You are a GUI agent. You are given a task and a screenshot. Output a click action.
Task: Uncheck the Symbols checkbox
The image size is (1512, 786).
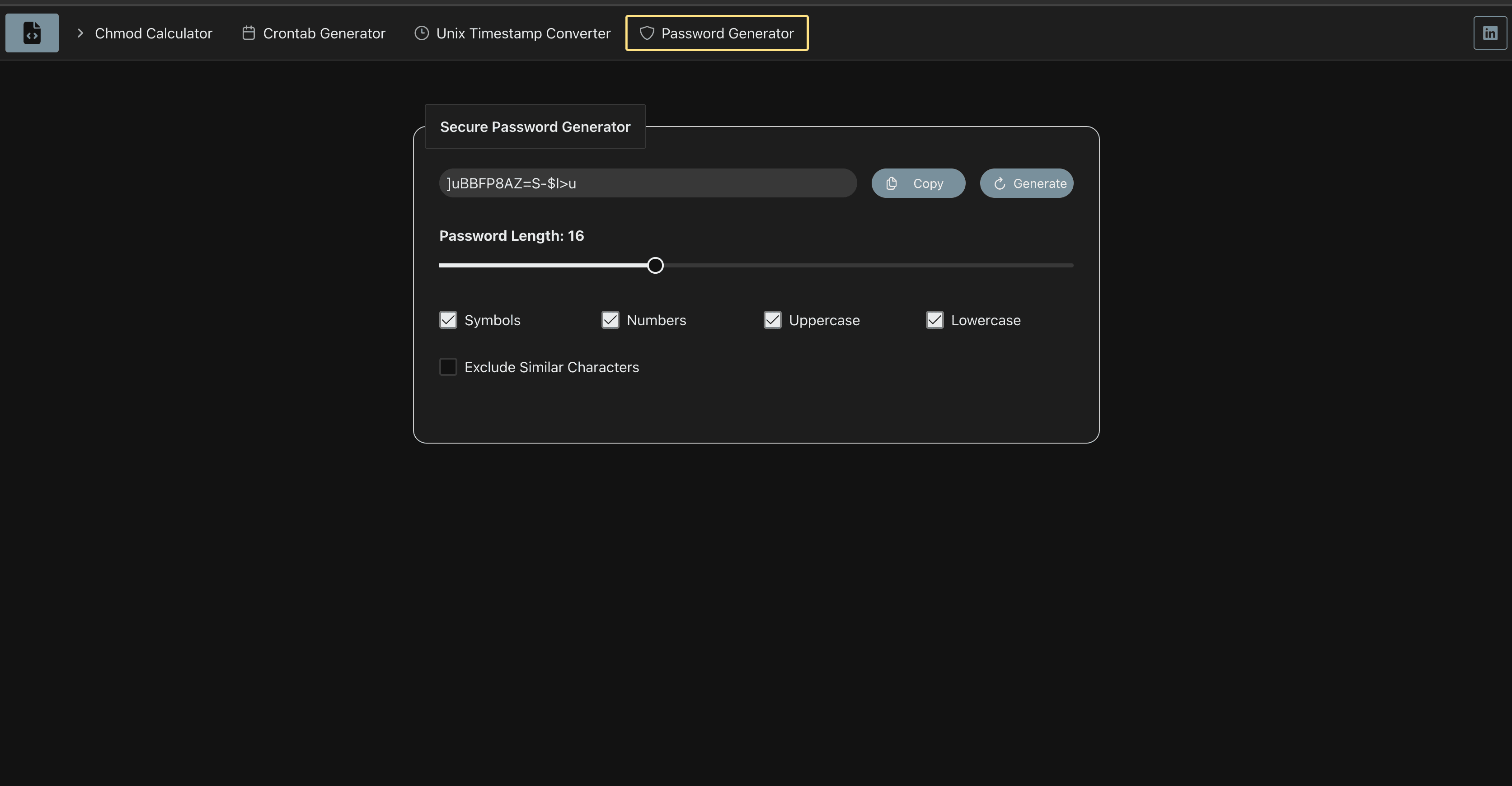point(448,320)
